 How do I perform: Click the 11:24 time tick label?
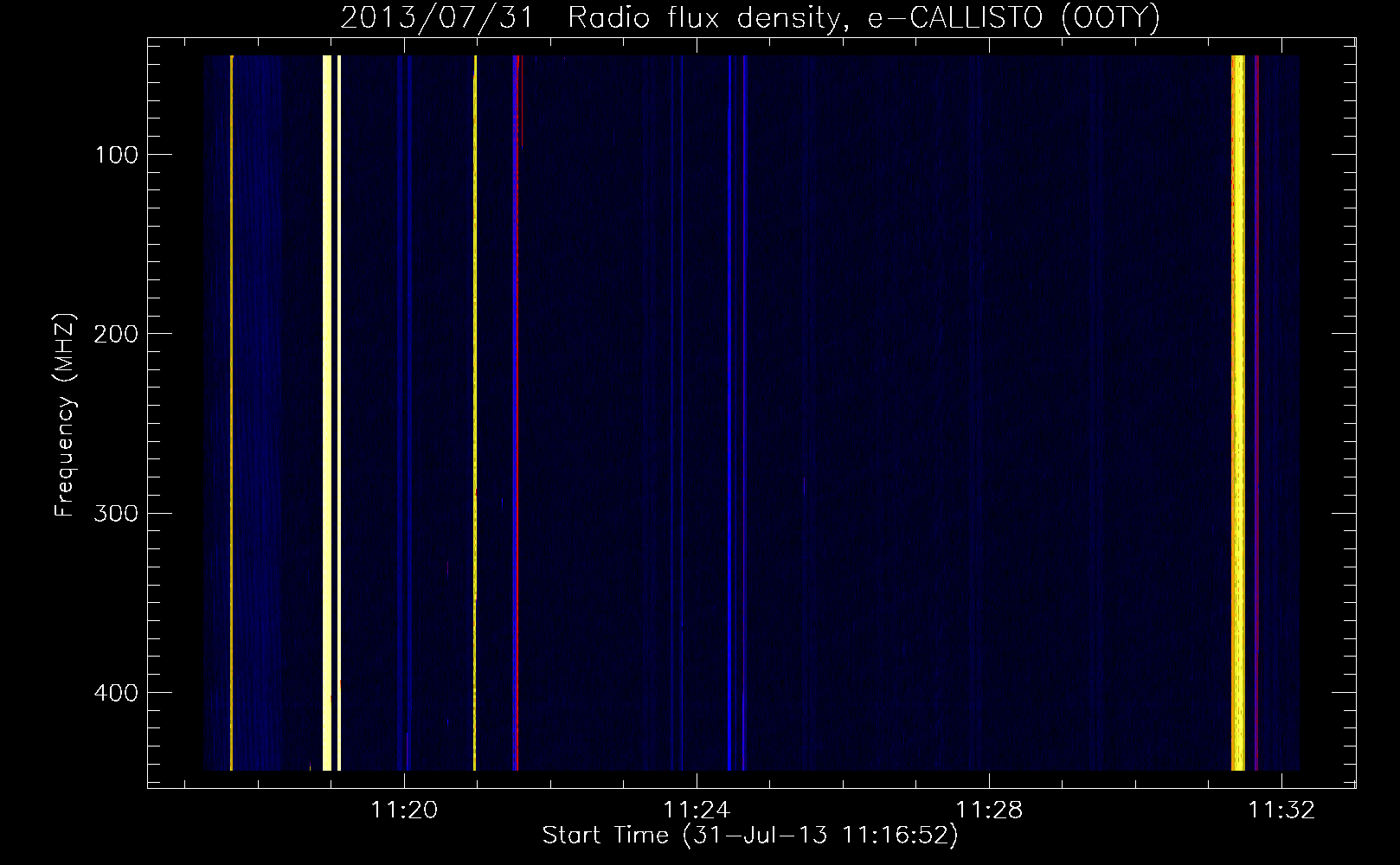pyautogui.click(x=697, y=810)
